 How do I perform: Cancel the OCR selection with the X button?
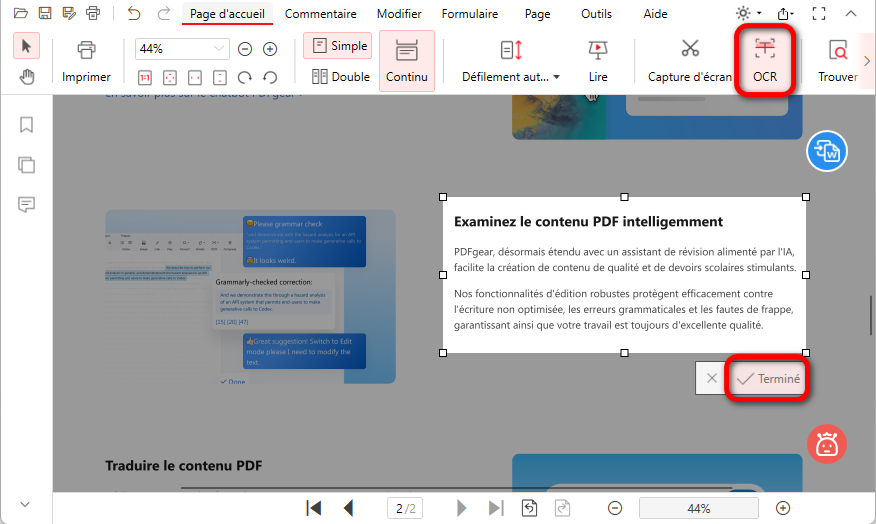tap(711, 378)
